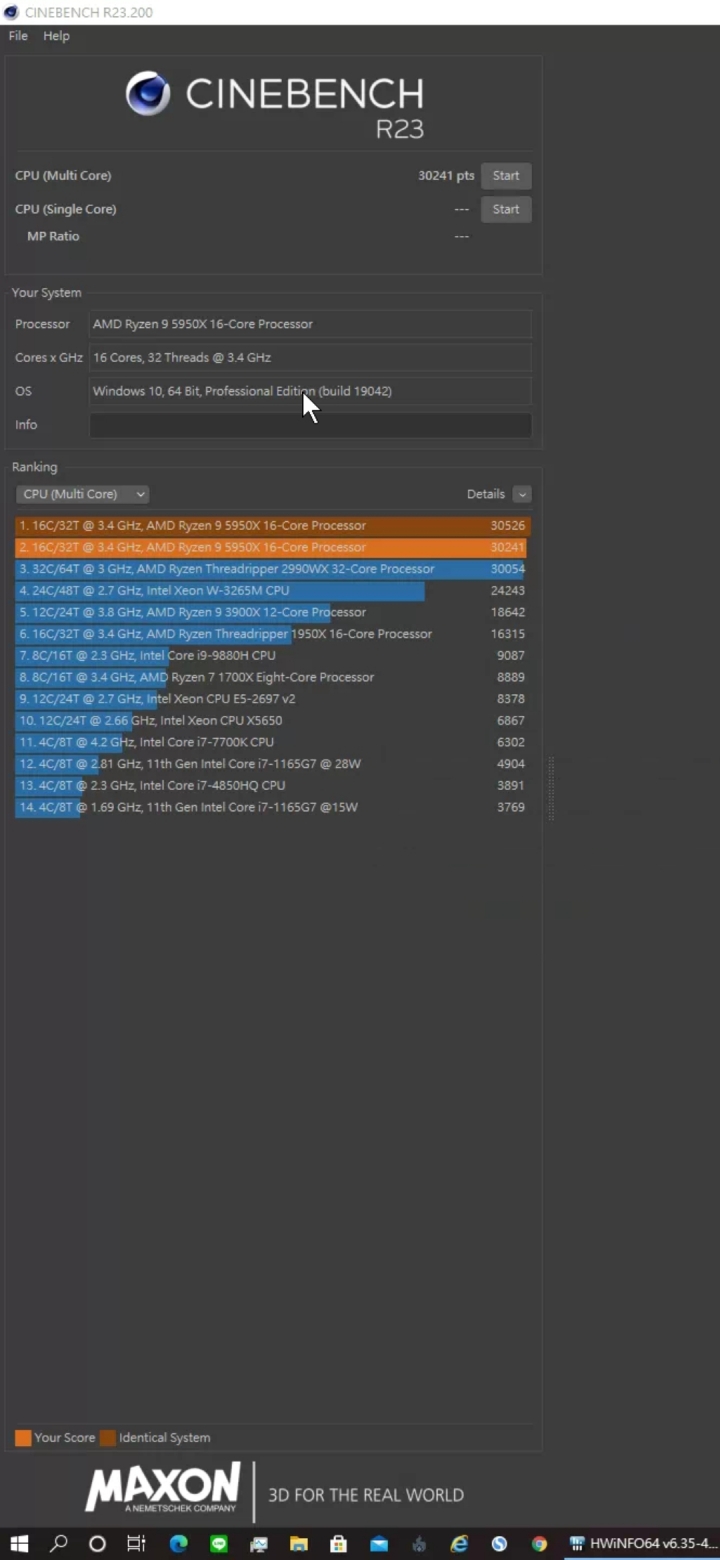The height and width of the screenshot is (1560, 720).
Task: Open the File menu
Action: (x=18, y=36)
